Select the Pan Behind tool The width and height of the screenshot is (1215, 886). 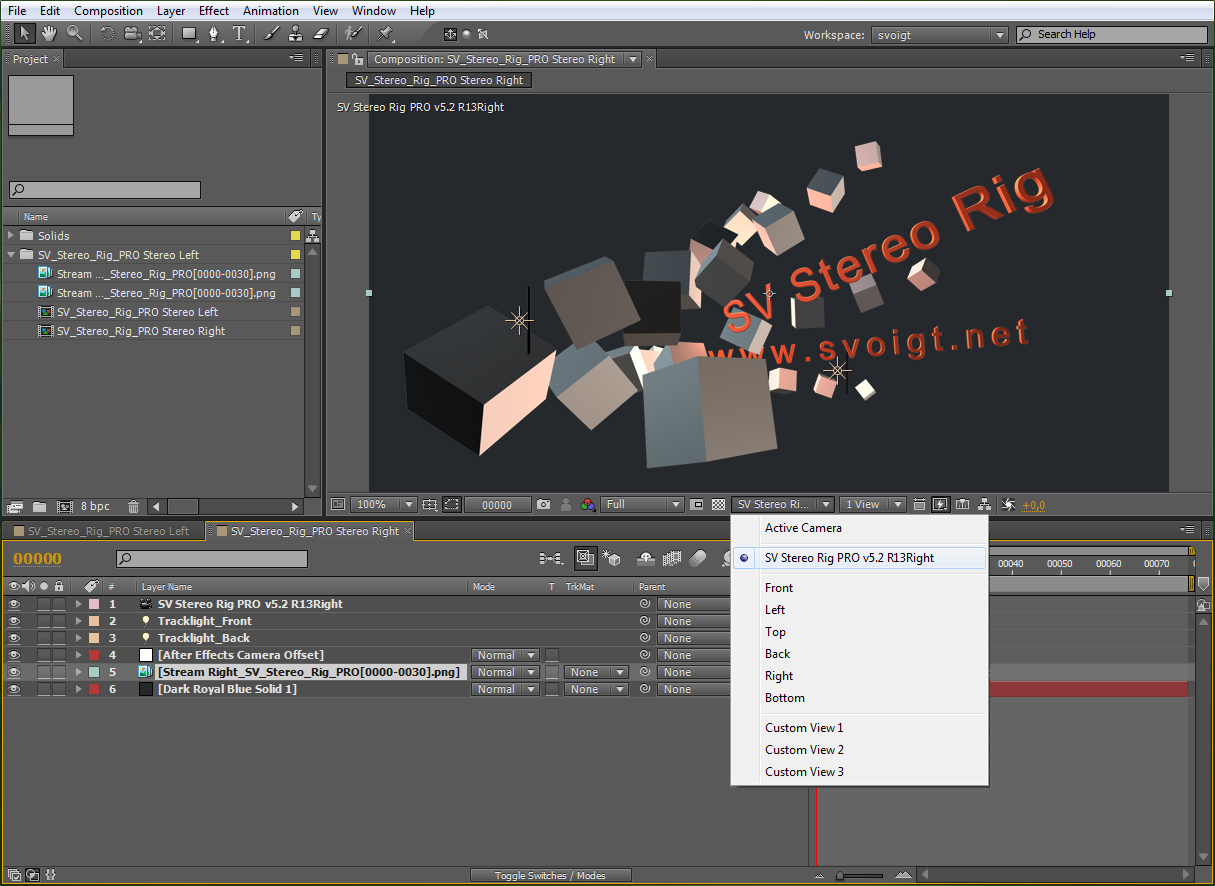pyautogui.click(x=157, y=33)
